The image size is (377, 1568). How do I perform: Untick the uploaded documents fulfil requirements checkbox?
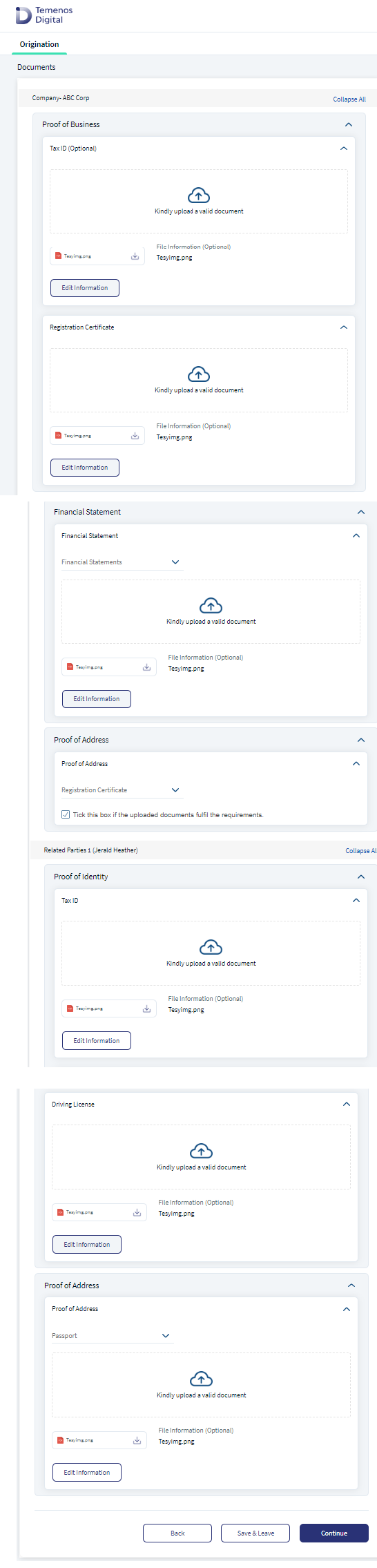[x=66, y=814]
